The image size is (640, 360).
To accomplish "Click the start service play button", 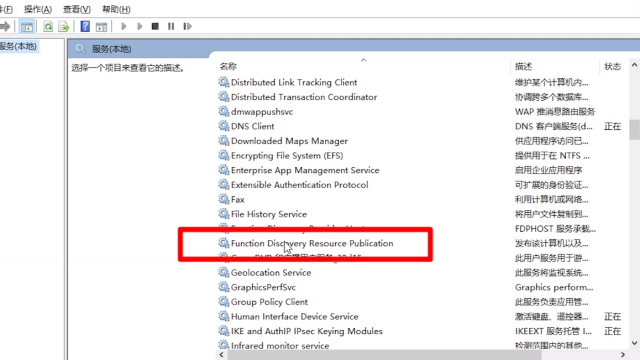I will [x=124, y=27].
